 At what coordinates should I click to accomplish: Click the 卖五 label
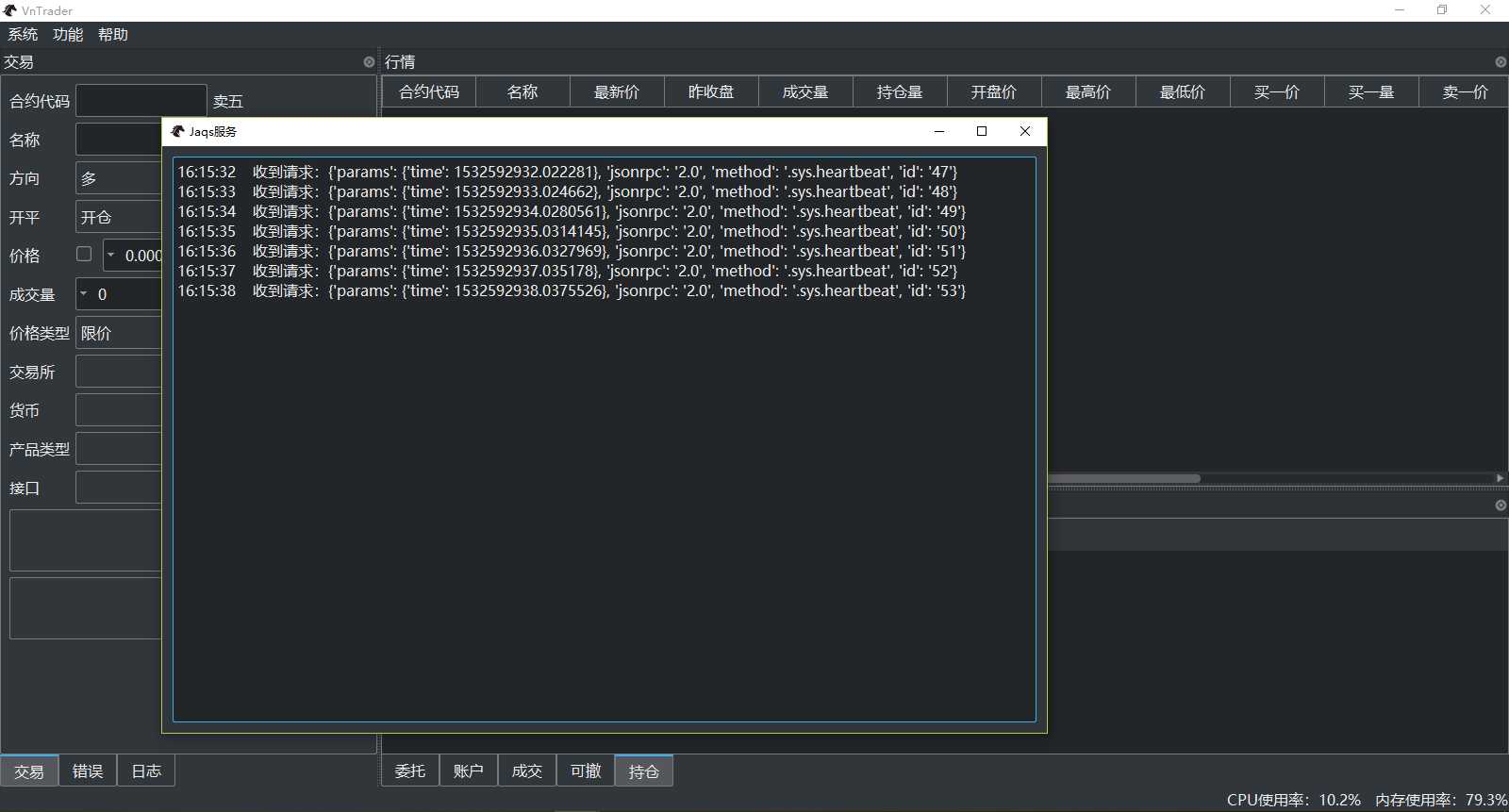pos(228,101)
